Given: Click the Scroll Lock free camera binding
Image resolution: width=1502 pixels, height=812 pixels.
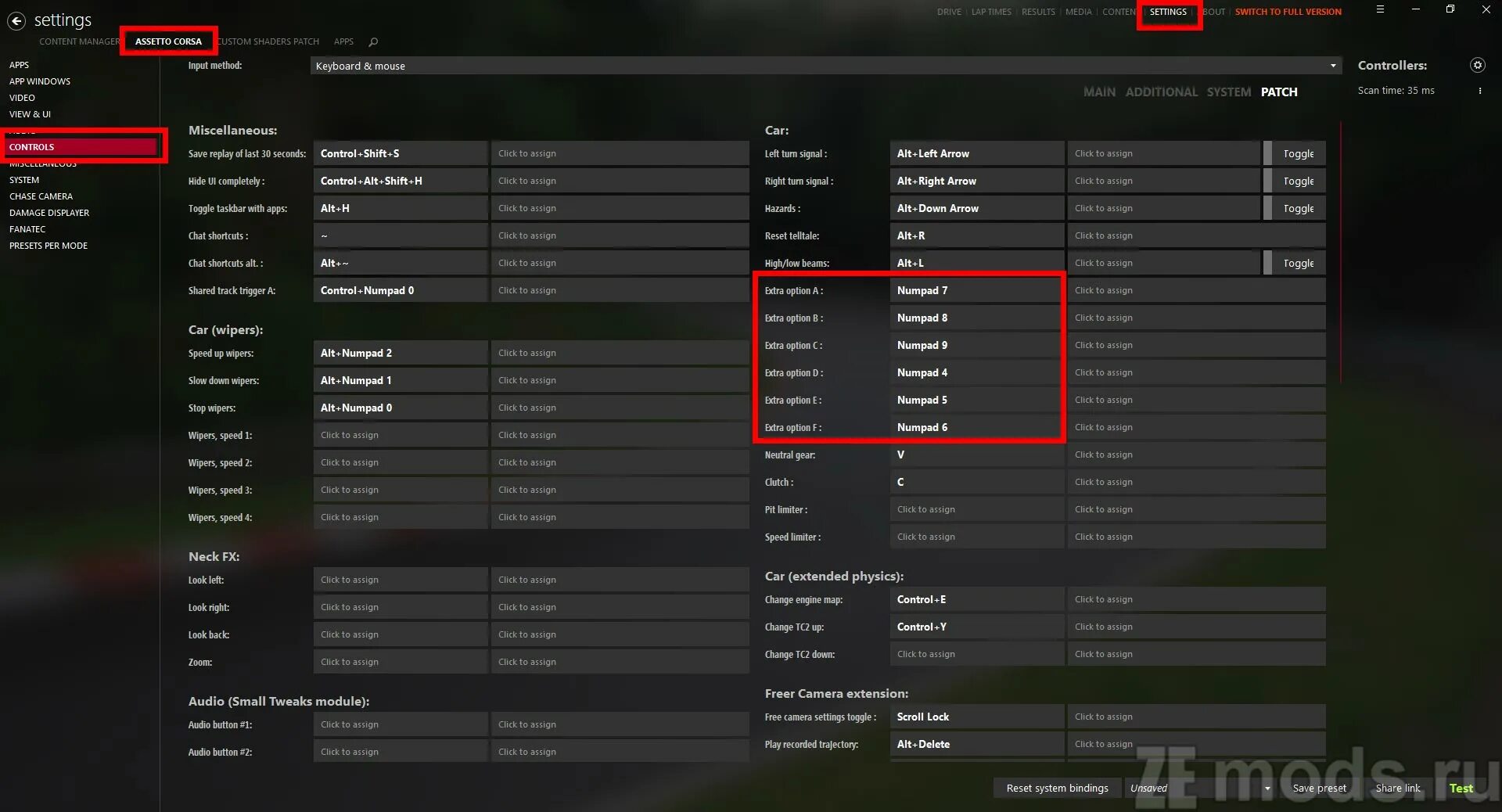Looking at the screenshot, I should pos(977,717).
